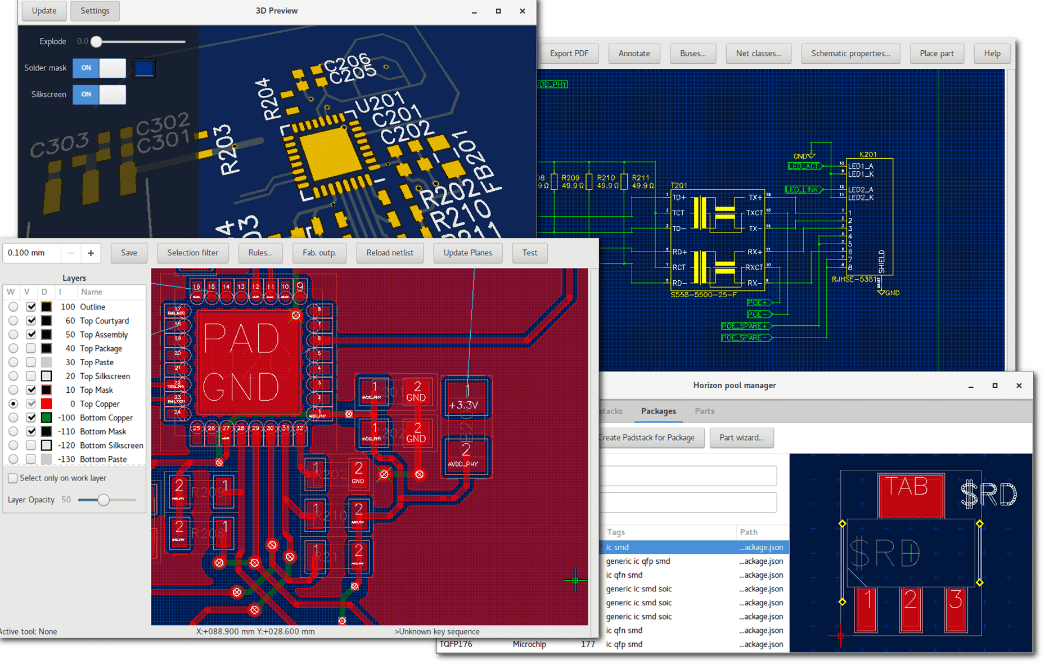
Task: Click pad 3 in the package preview
Action: pos(954,609)
